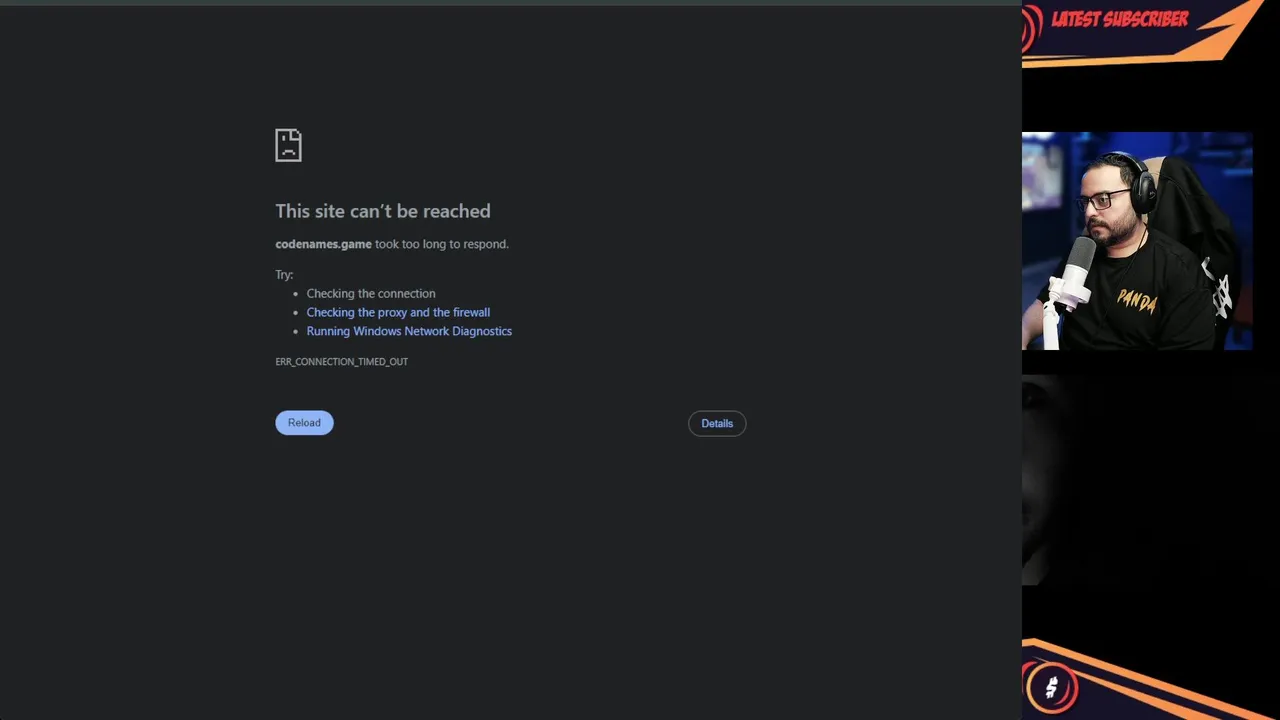Select the 'Checking the connection' list item

pos(371,293)
